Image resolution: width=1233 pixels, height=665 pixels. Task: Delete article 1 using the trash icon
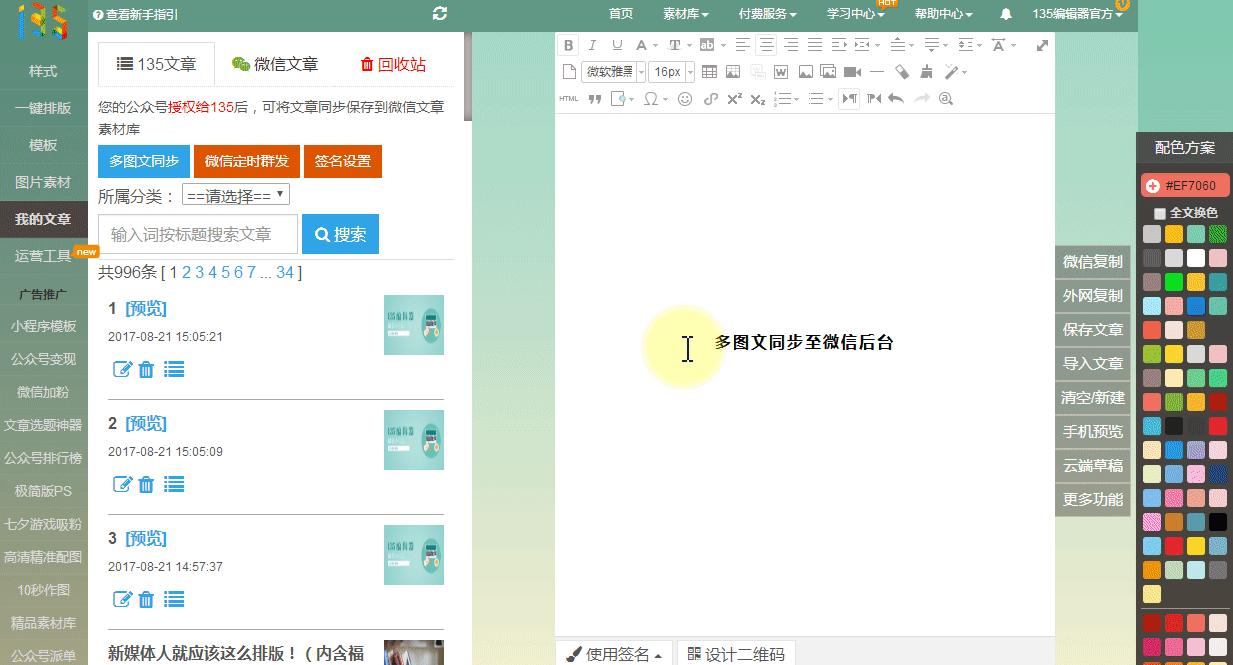146,369
